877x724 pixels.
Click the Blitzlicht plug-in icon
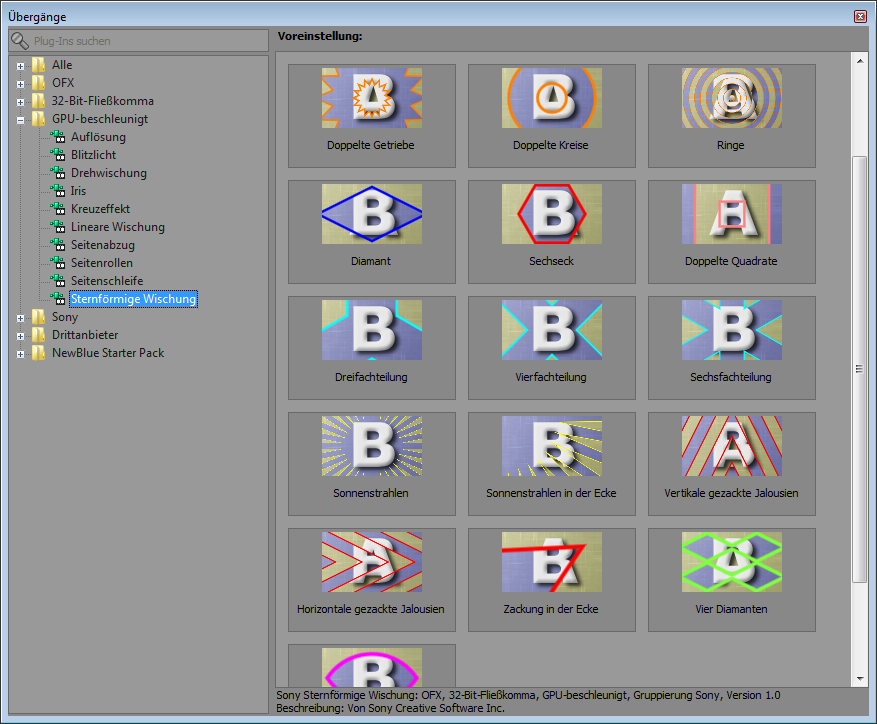click(58, 155)
